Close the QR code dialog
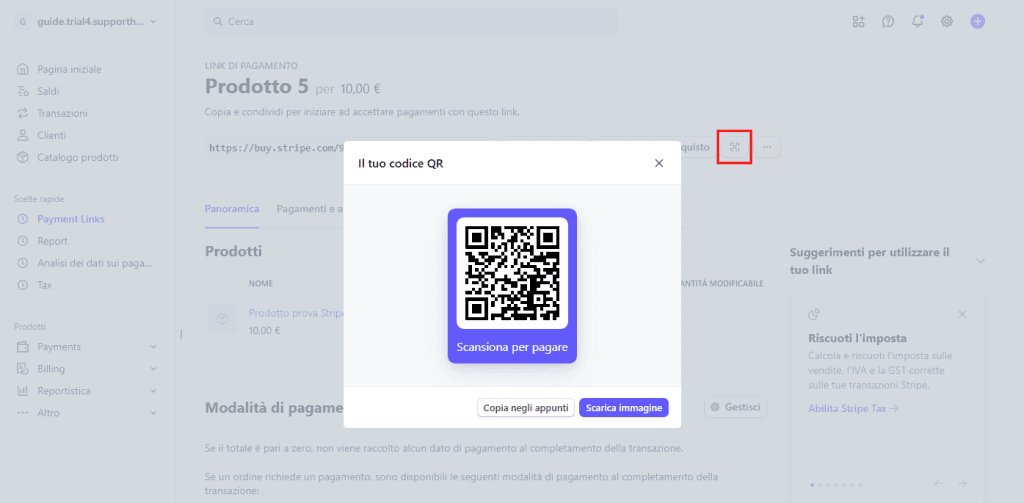This screenshot has height=503, width=1024. [659, 163]
